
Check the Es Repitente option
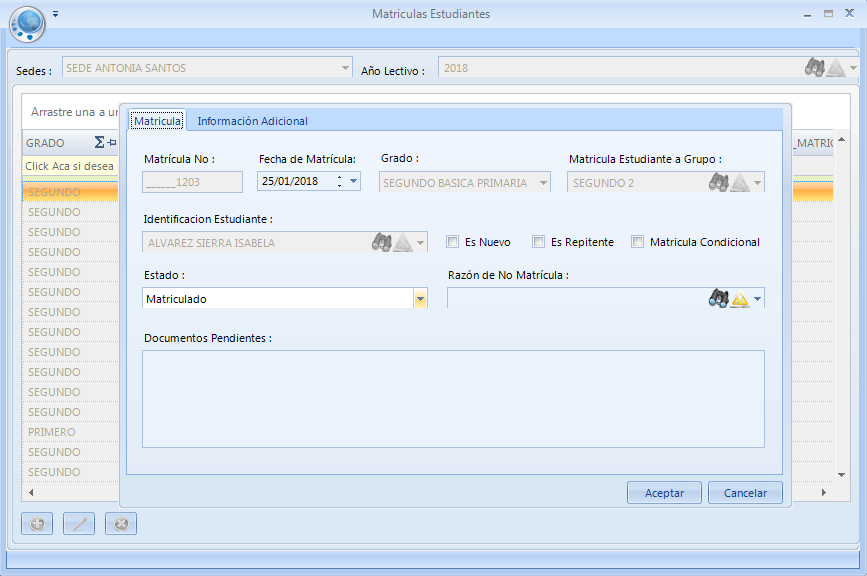[539, 242]
